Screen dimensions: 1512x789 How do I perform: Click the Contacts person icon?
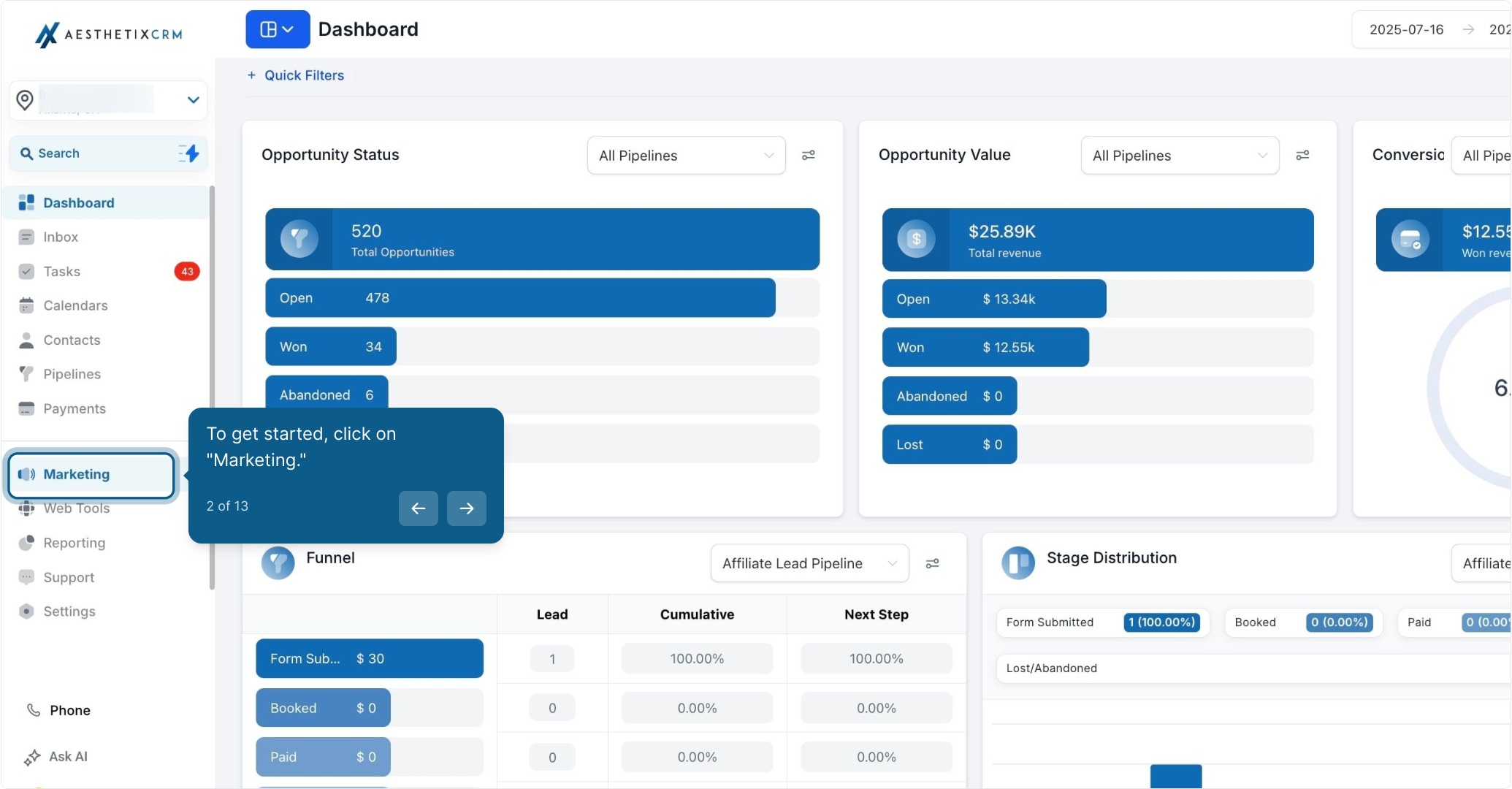(x=26, y=340)
